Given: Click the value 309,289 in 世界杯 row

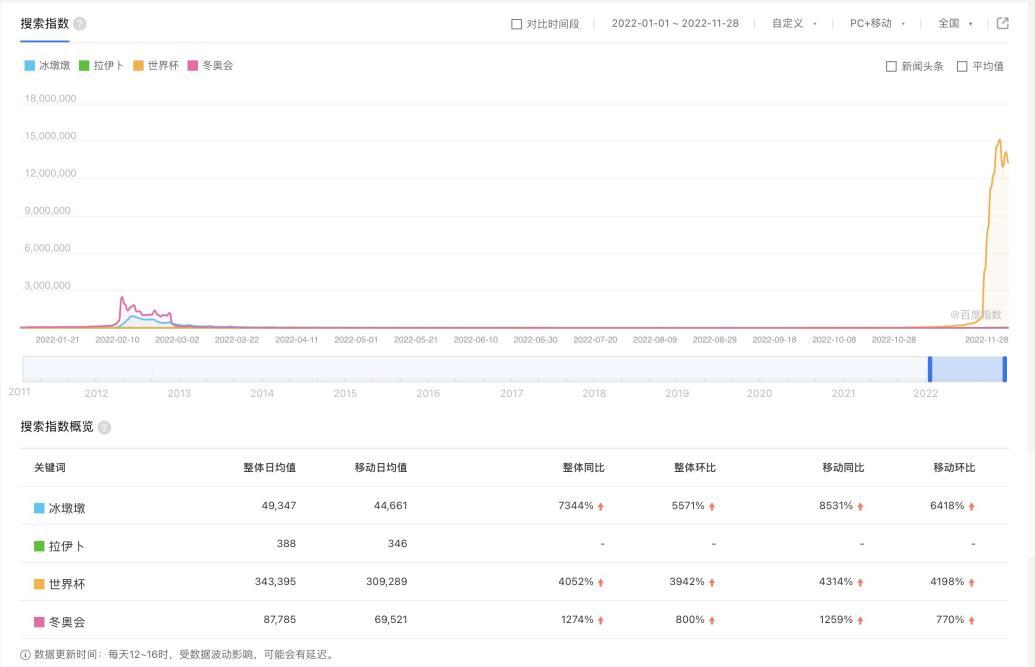Looking at the screenshot, I should coord(387,582).
